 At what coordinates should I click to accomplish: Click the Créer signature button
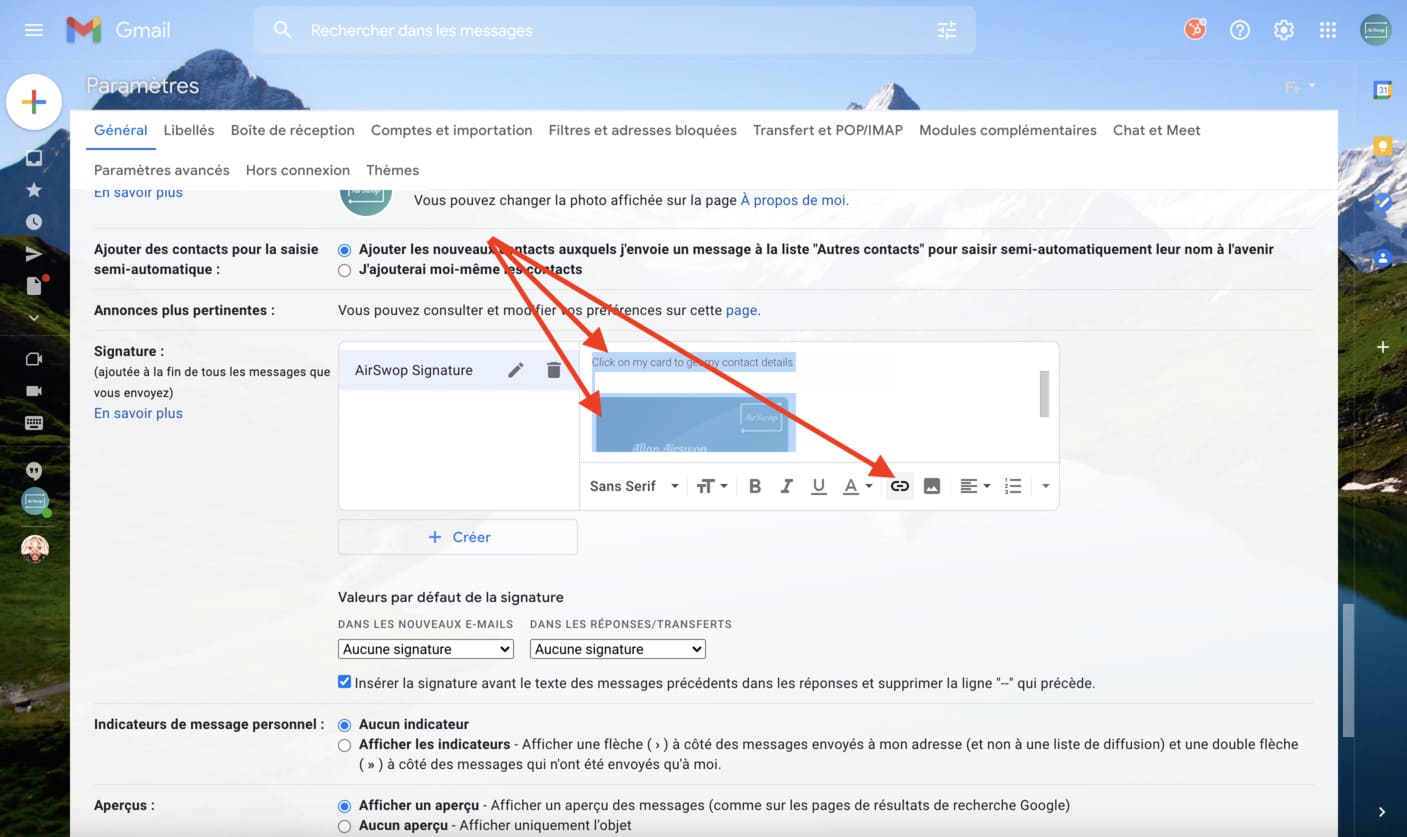click(x=458, y=537)
